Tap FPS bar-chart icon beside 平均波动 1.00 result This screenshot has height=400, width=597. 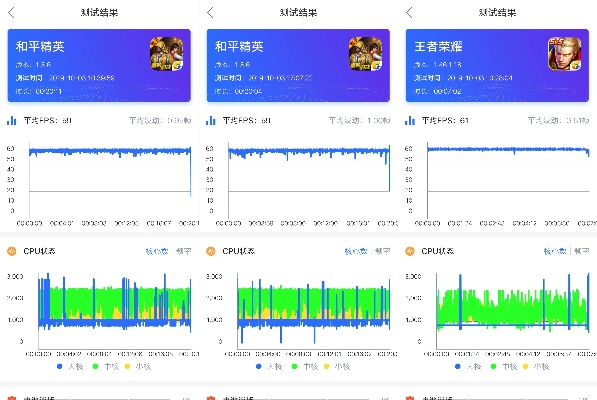point(211,121)
